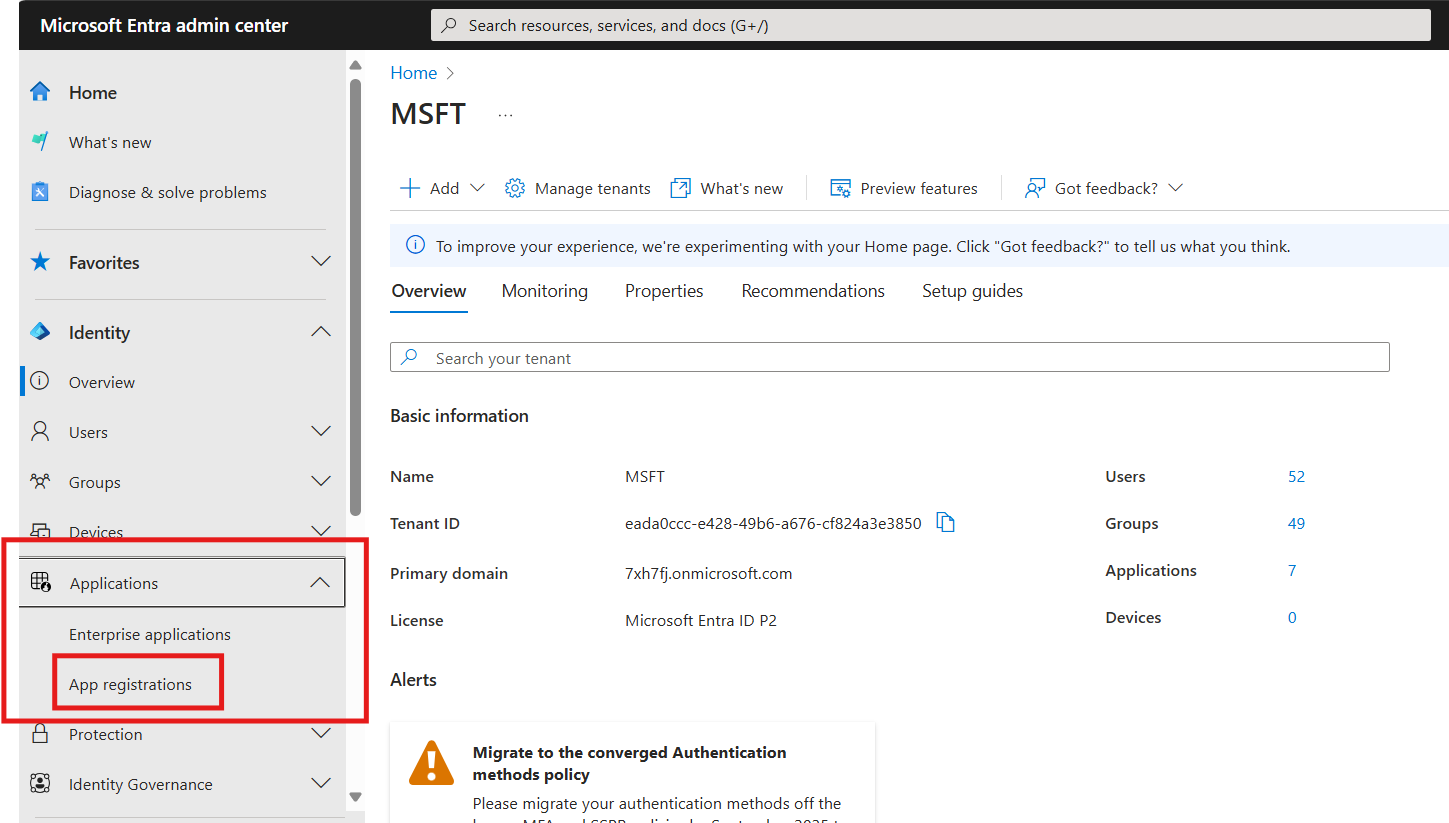1449x823 pixels.
Task: Click the plus icon beside Add
Action: click(410, 188)
